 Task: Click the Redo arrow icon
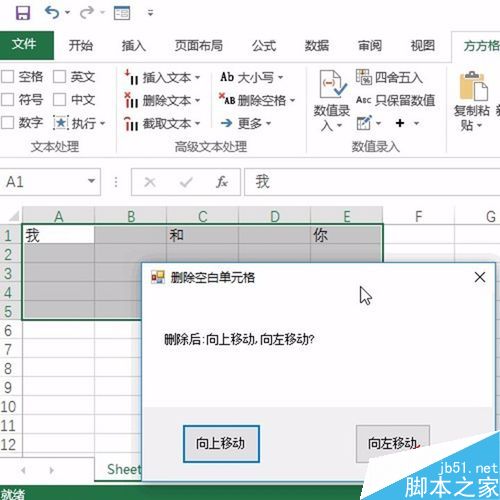[x=87, y=13]
